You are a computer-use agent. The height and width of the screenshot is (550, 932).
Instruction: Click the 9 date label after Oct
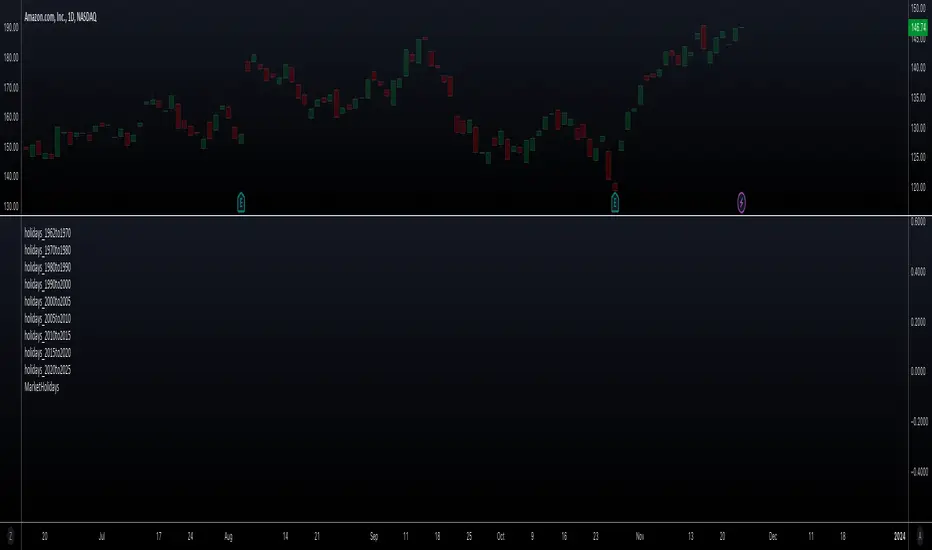pos(532,536)
